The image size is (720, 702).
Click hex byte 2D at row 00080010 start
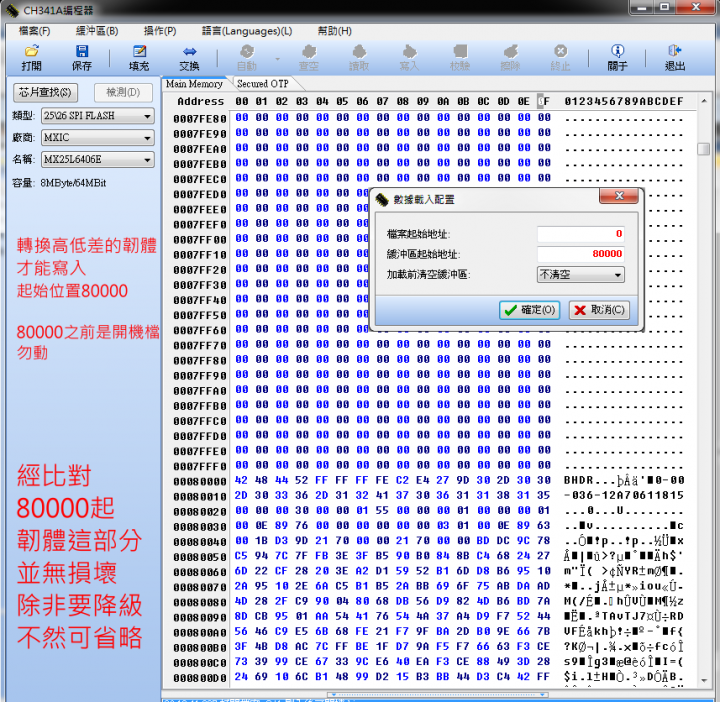point(242,495)
